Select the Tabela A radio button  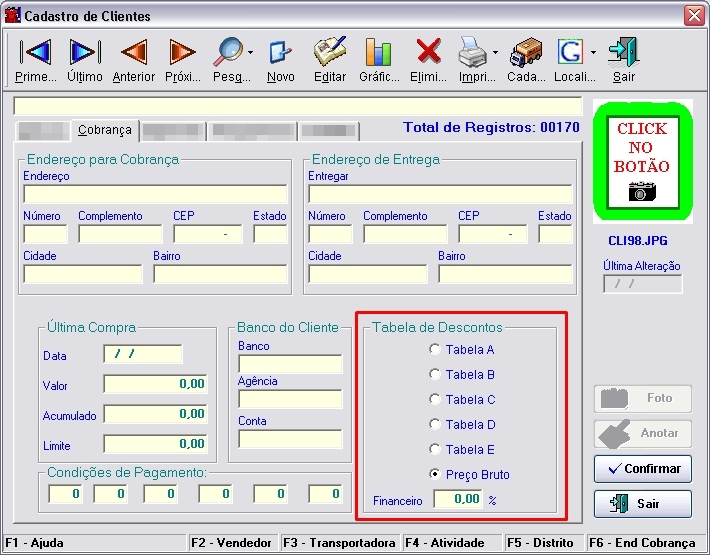pyautogui.click(x=434, y=350)
